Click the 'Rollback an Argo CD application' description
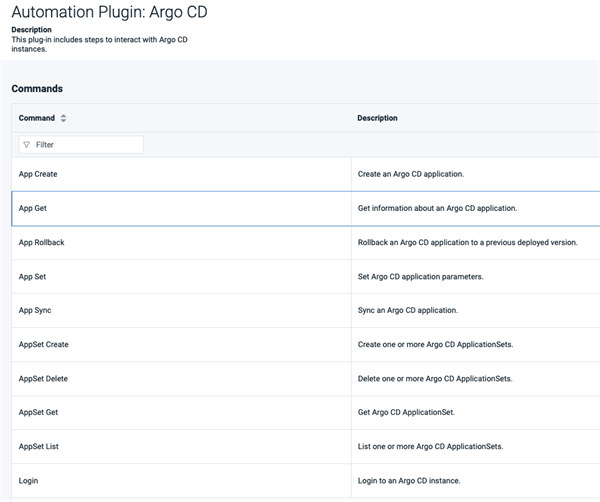This screenshot has height=502, width=600. (x=468, y=243)
